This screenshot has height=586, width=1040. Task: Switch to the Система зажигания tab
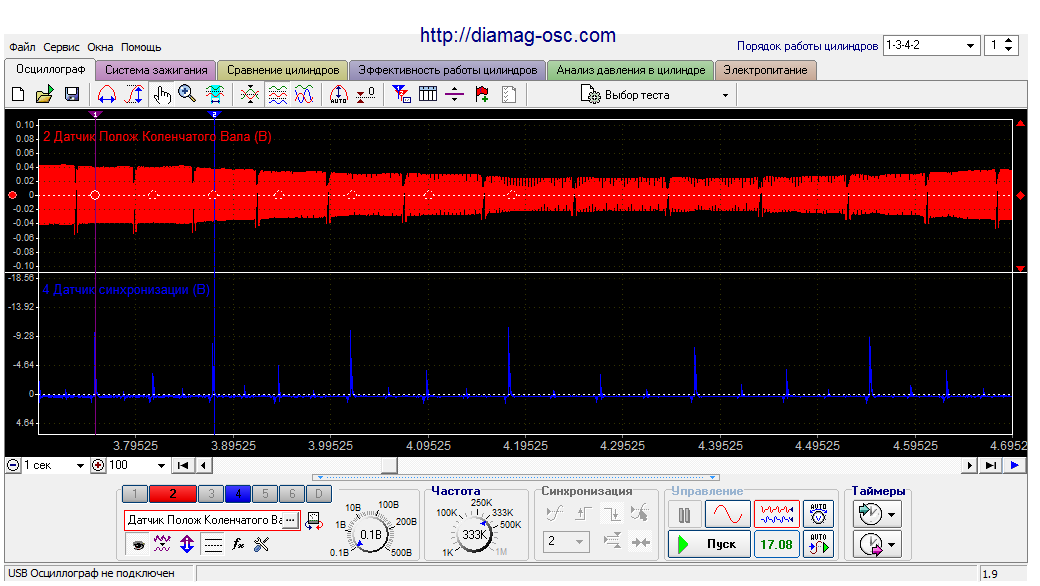pos(156,70)
